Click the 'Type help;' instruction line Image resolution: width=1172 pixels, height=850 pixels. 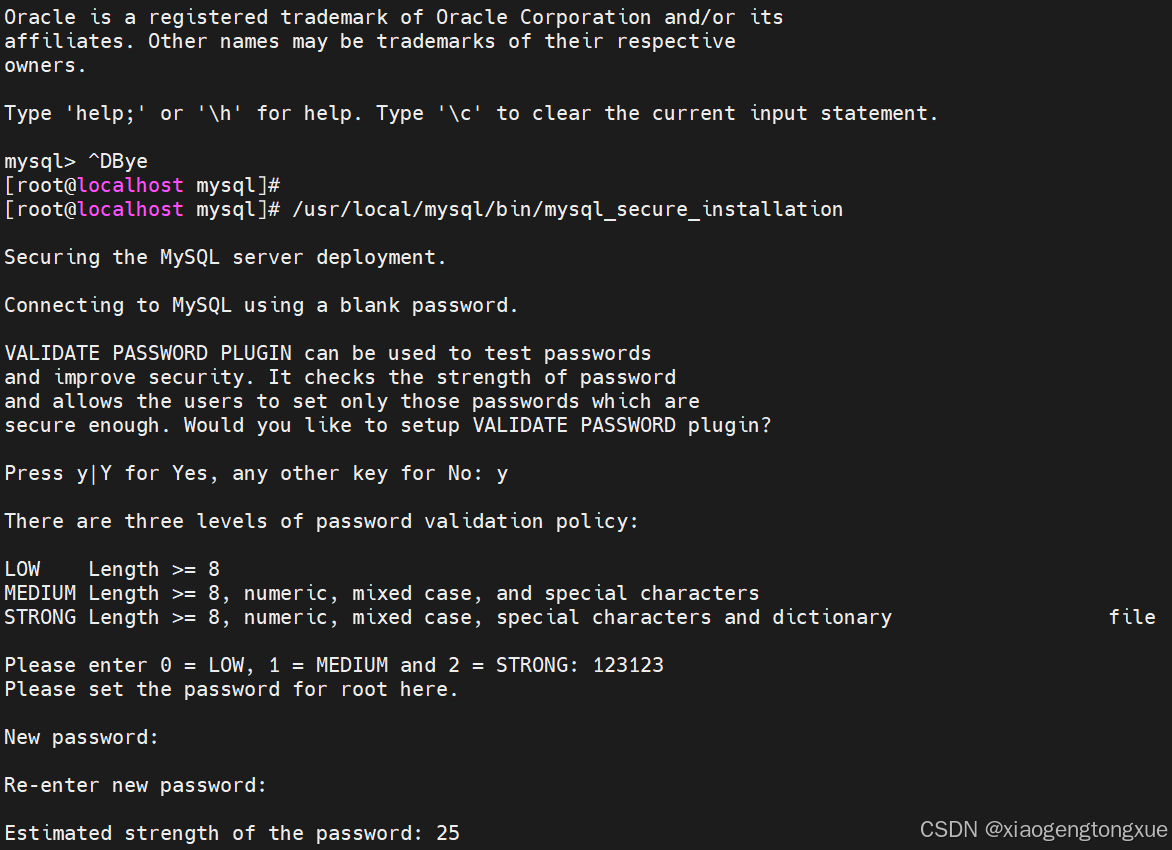pos(471,114)
